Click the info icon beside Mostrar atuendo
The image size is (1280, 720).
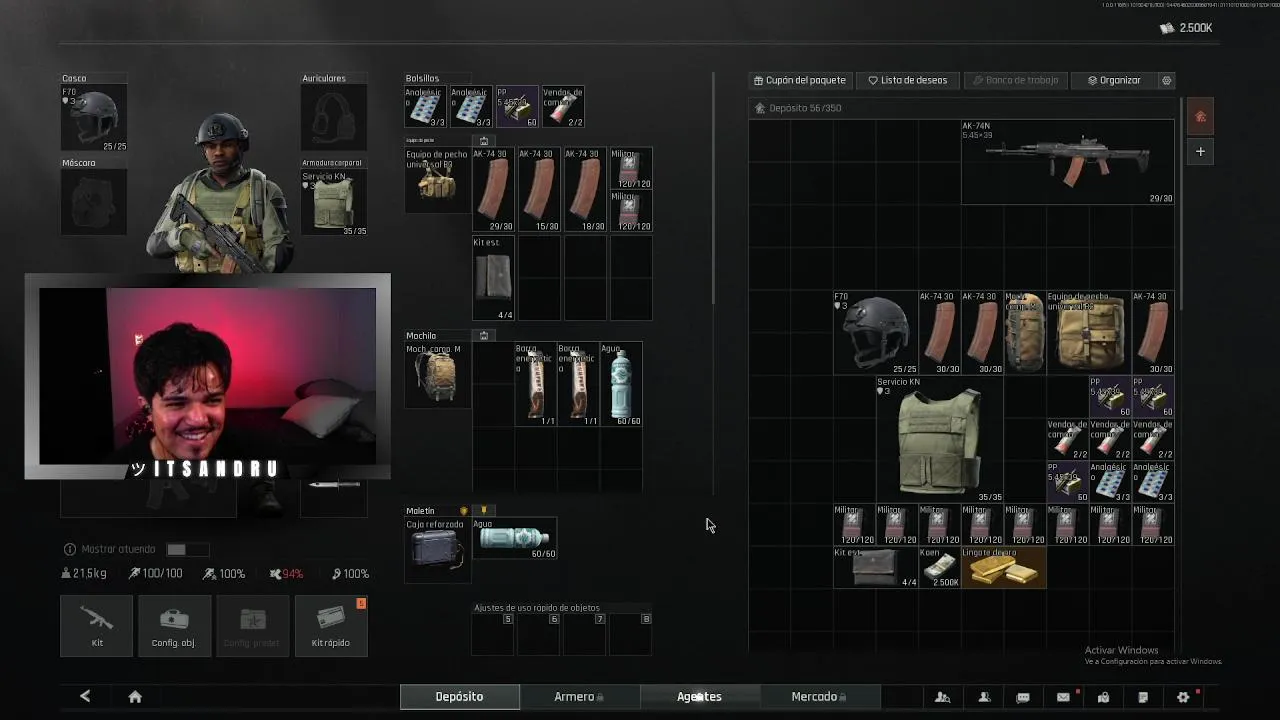pyautogui.click(x=69, y=549)
